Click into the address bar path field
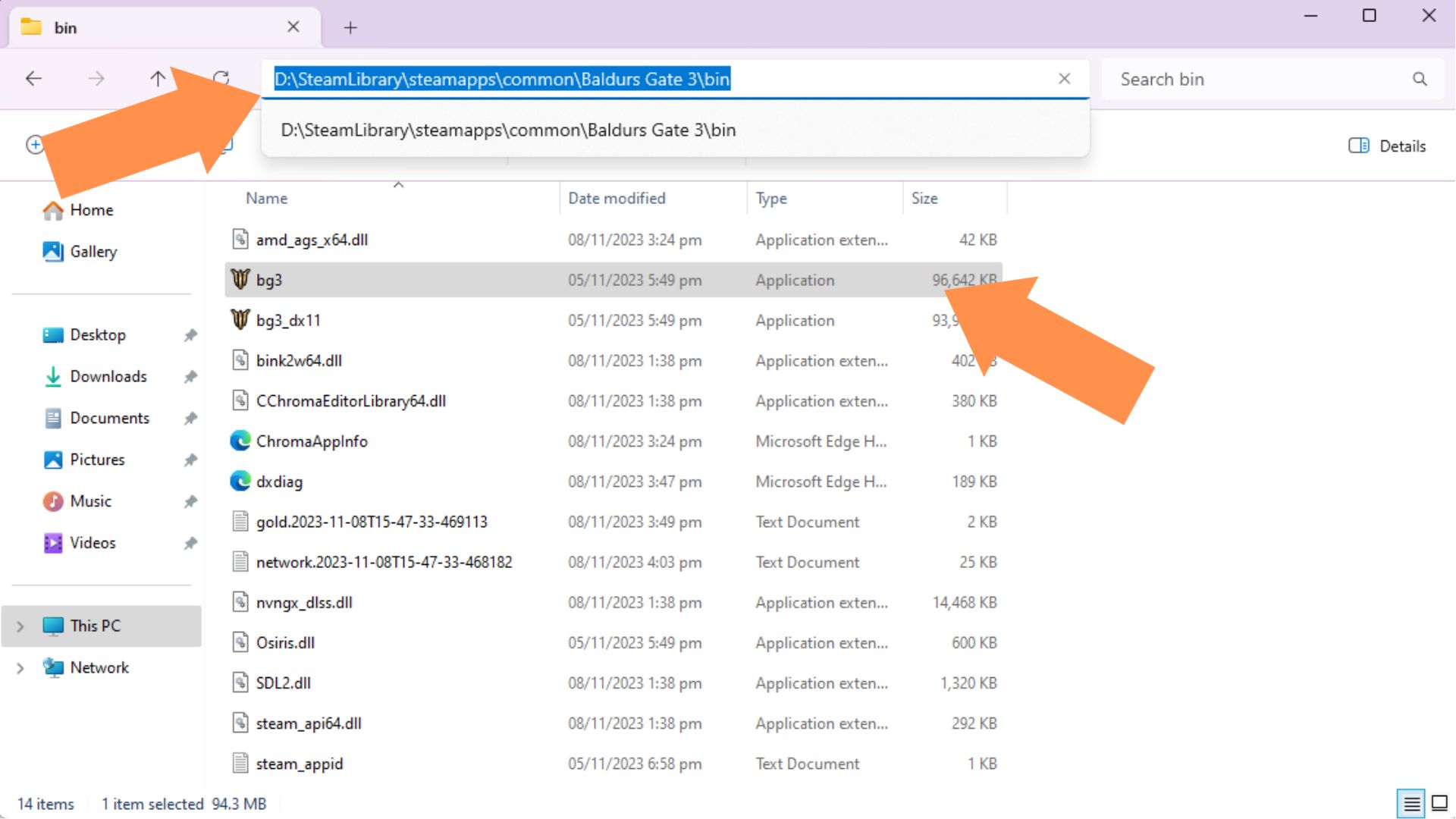This screenshot has height=819, width=1456. (x=675, y=79)
